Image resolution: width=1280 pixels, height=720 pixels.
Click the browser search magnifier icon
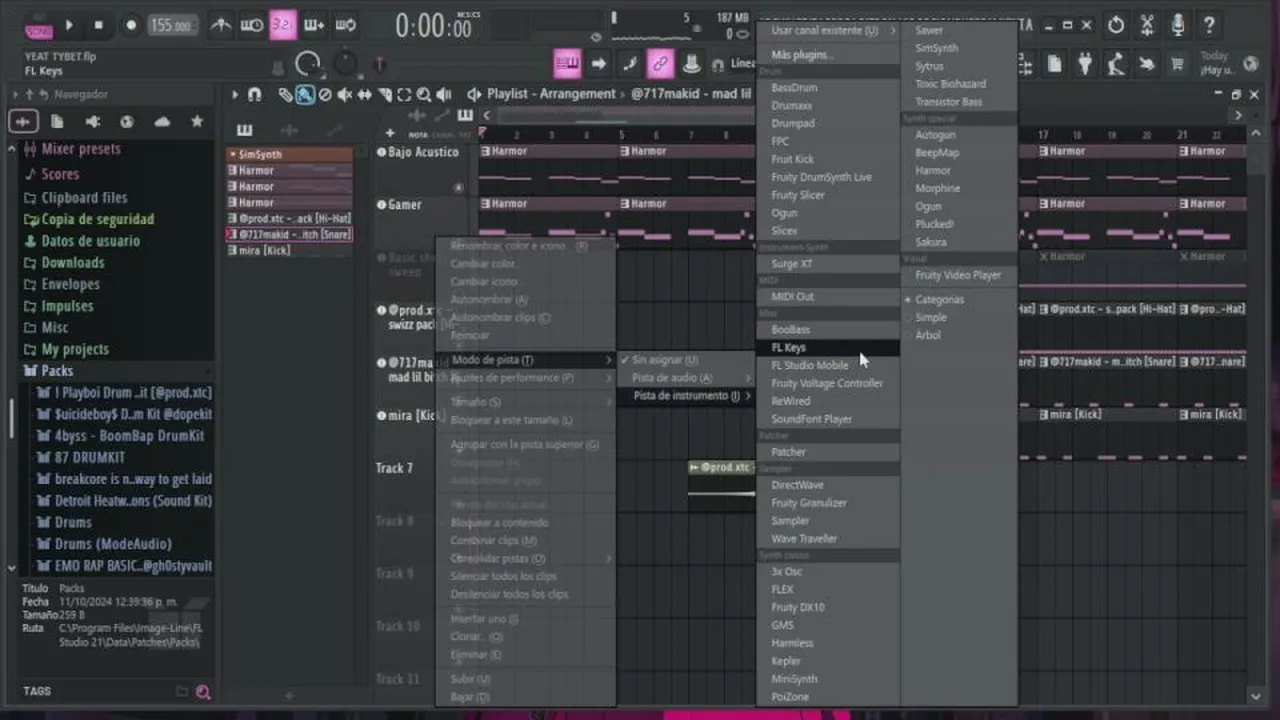(203, 692)
